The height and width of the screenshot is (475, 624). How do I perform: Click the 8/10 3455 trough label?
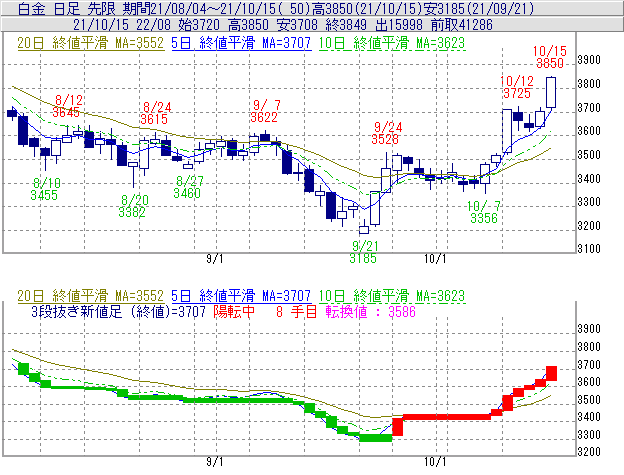45,189
